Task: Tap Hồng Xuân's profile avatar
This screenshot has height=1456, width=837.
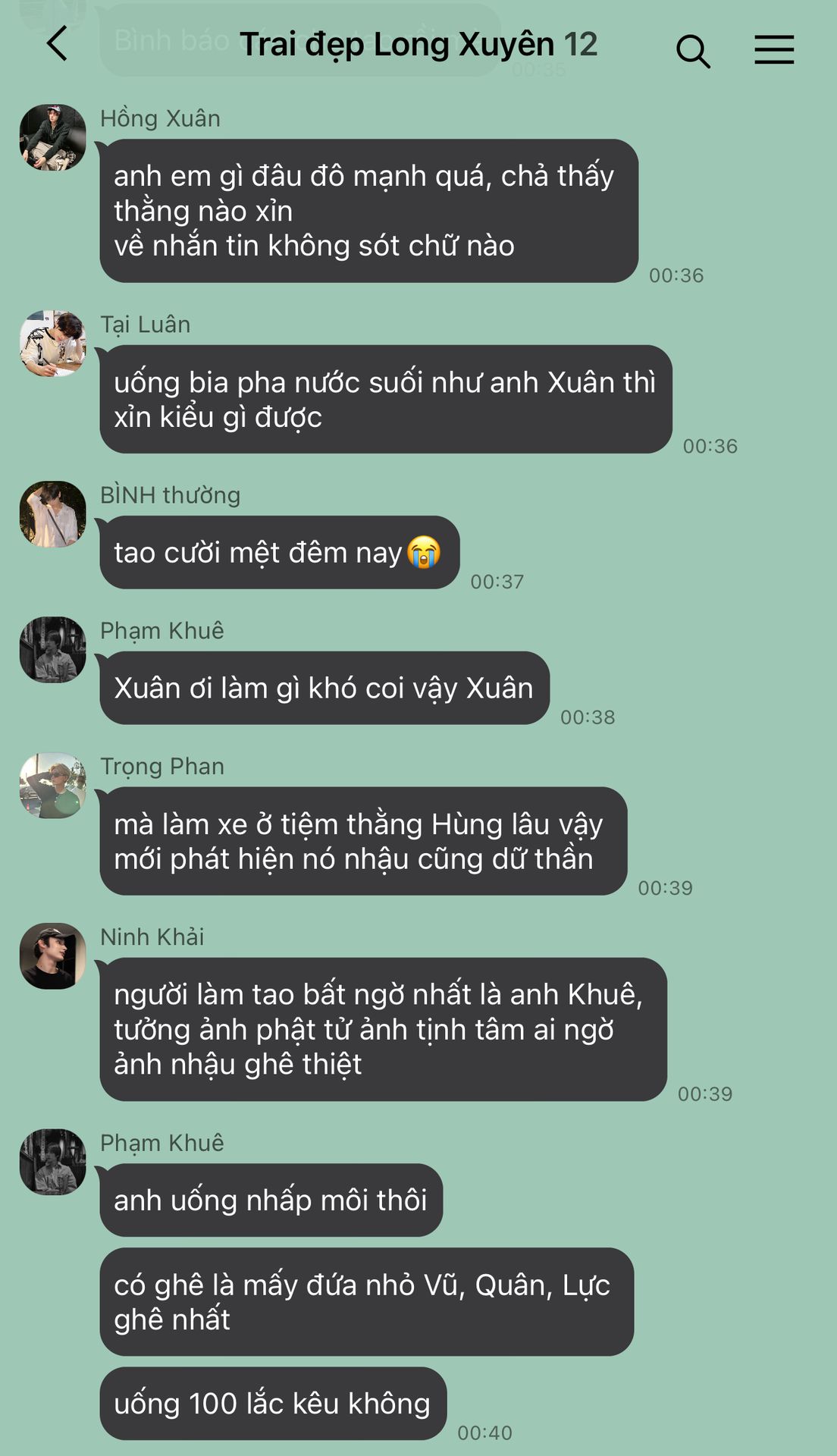Action: pos(53,137)
